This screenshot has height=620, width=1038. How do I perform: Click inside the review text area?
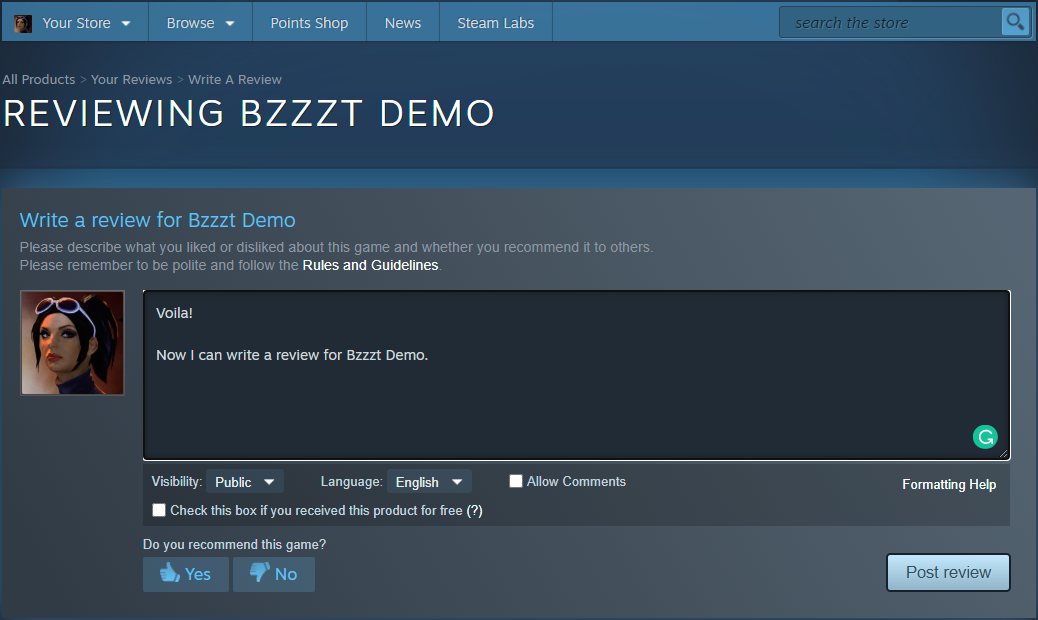[576, 375]
